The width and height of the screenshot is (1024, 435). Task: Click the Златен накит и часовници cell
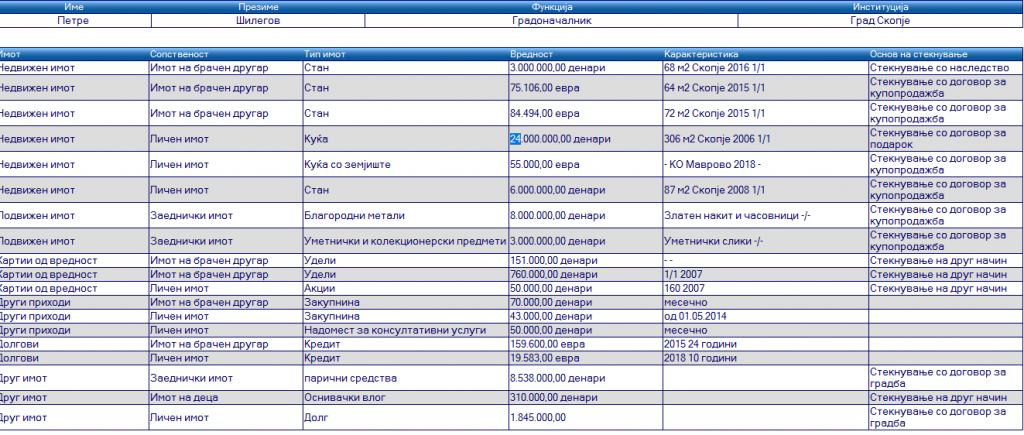coord(765,216)
